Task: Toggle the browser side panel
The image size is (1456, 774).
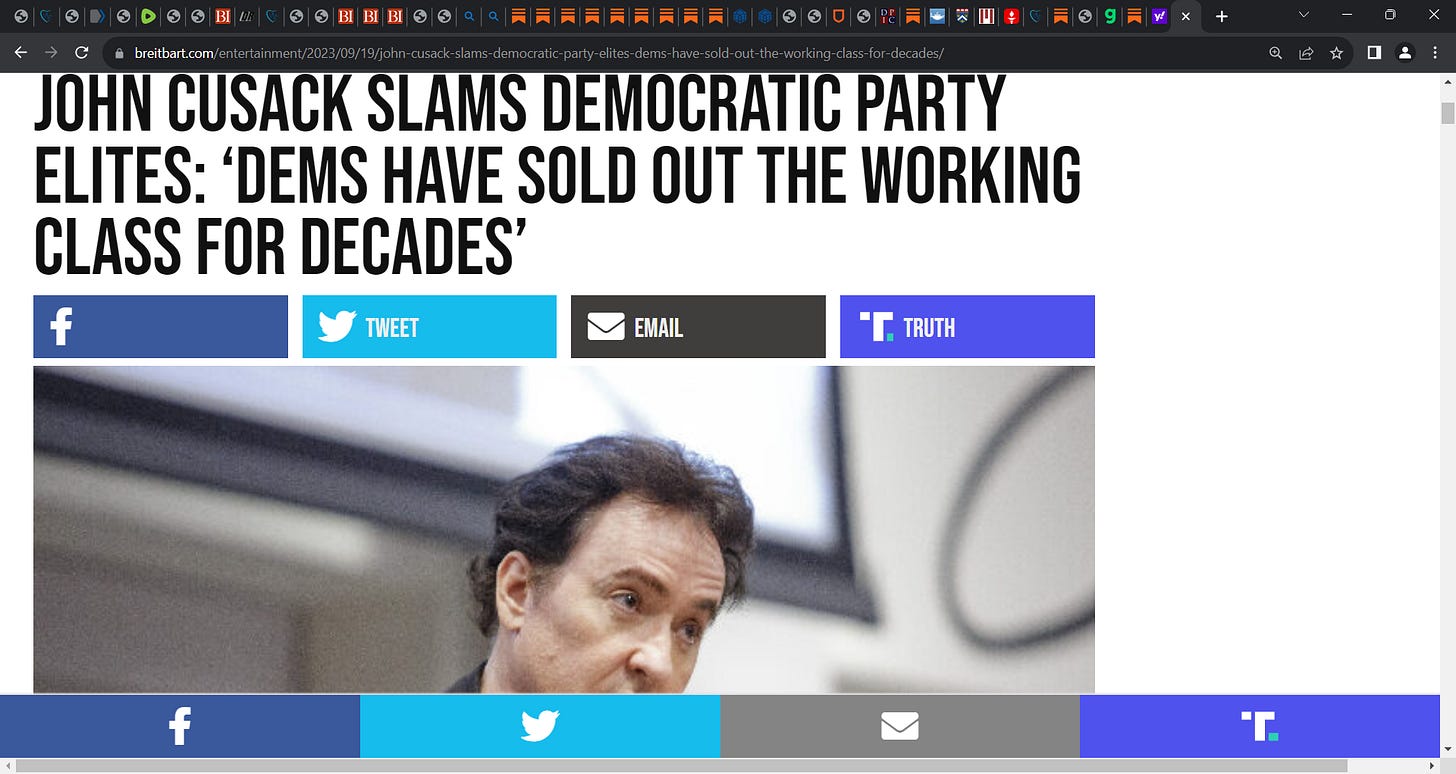Action: pyautogui.click(x=1374, y=53)
